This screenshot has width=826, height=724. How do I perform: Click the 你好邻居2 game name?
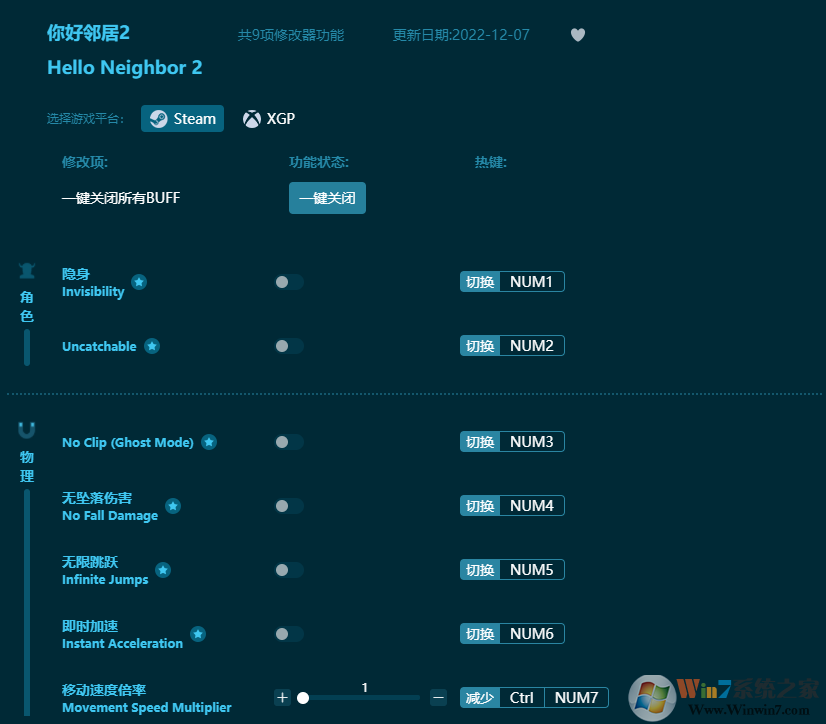88,33
